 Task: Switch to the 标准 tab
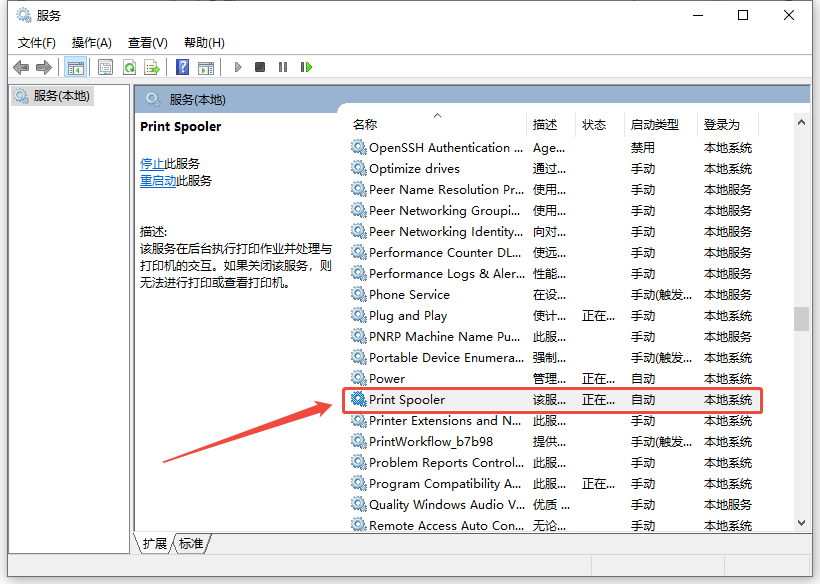pos(191,544)
